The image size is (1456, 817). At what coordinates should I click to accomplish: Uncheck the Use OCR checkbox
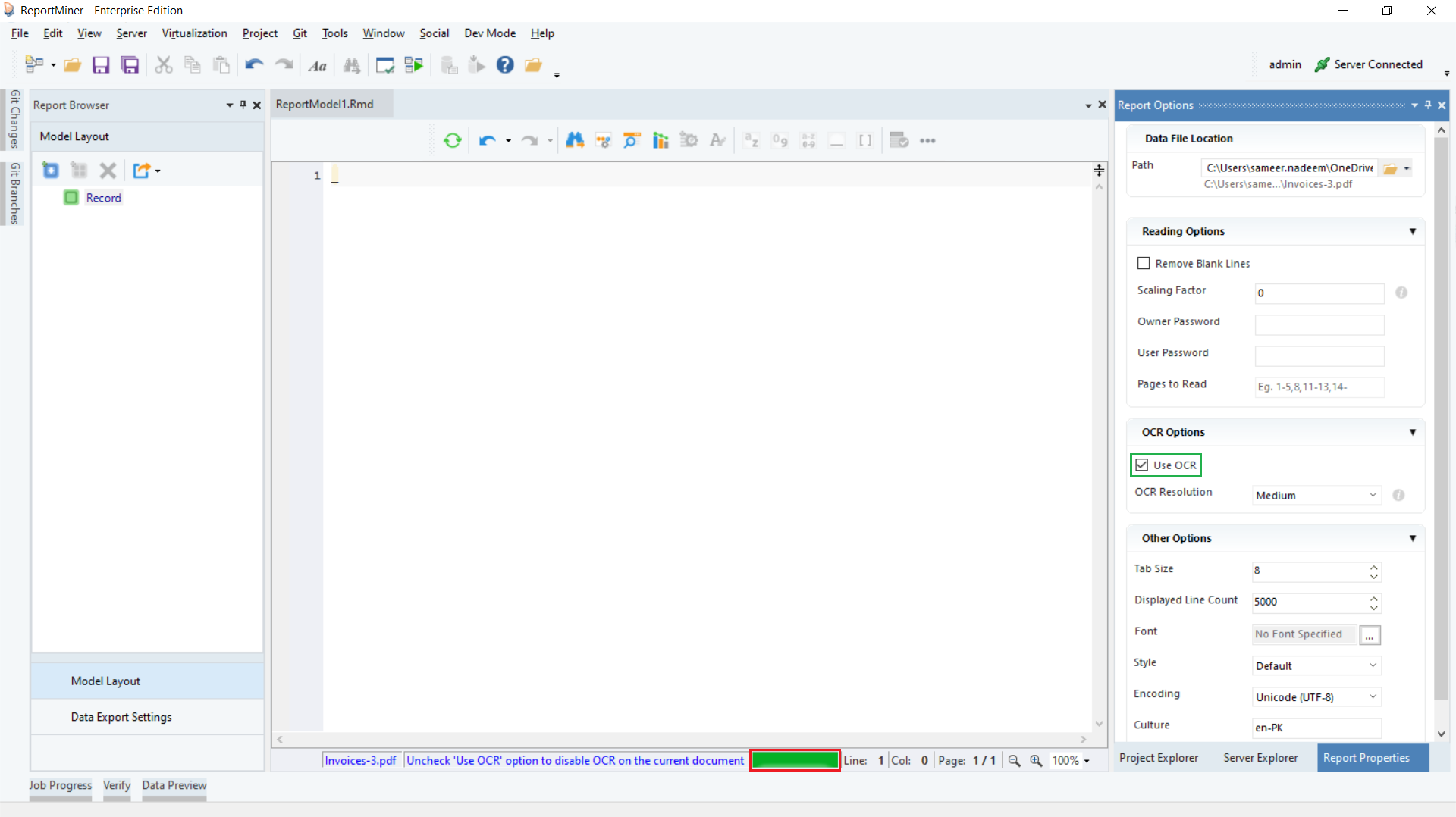coord(1142,465)
